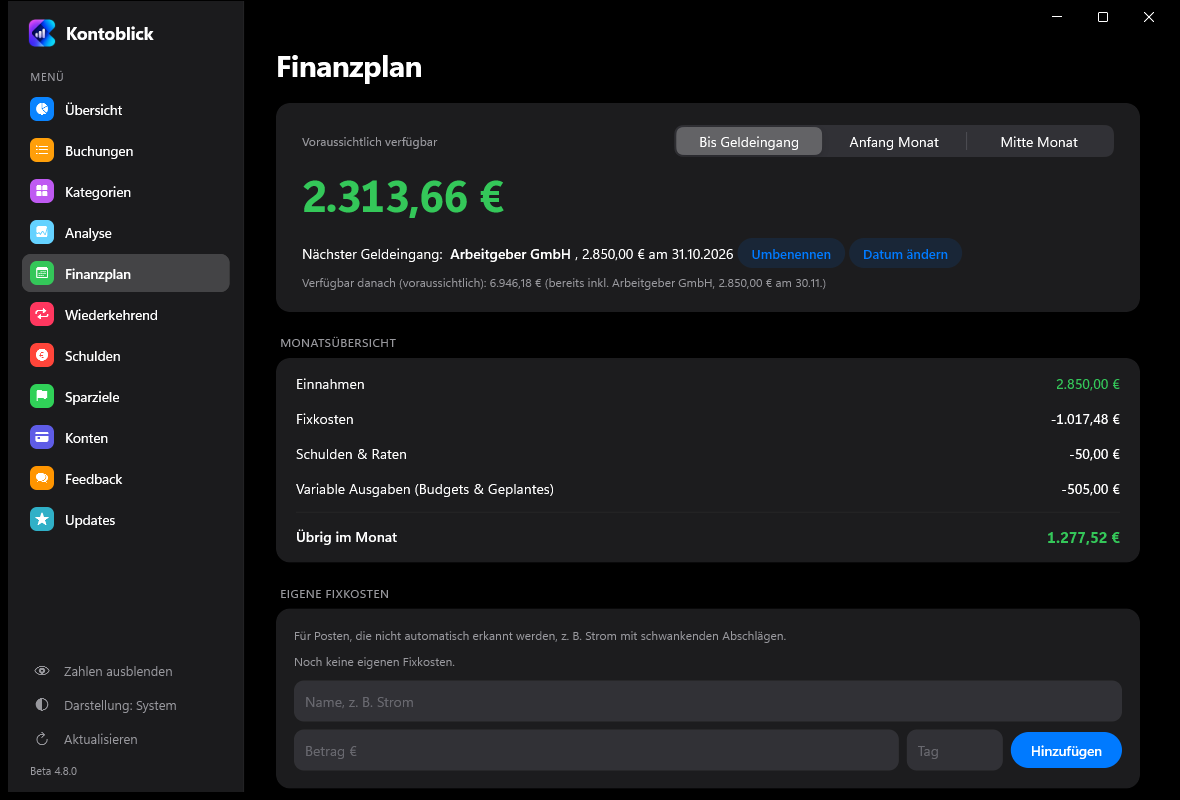Open the Buchungen menu entry

click(126, 151)
